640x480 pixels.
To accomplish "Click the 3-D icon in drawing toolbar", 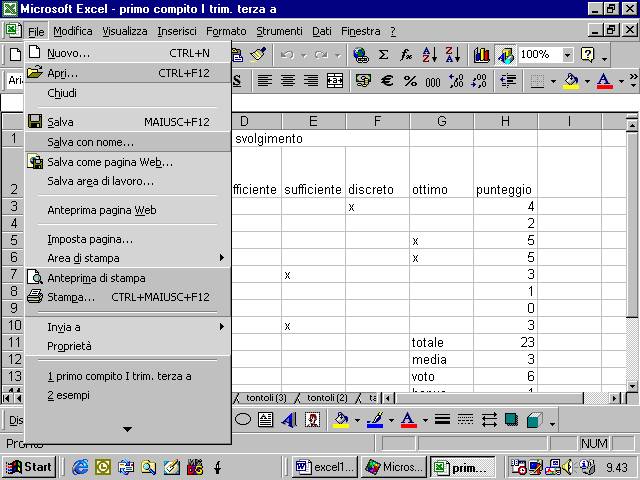I will click(534, 420).
